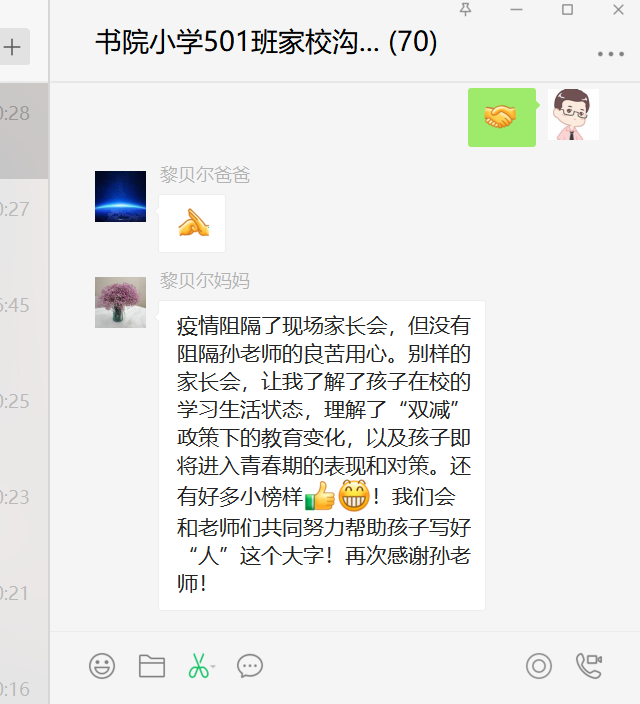Select the clapping hands emoji message

pos(192,223)
